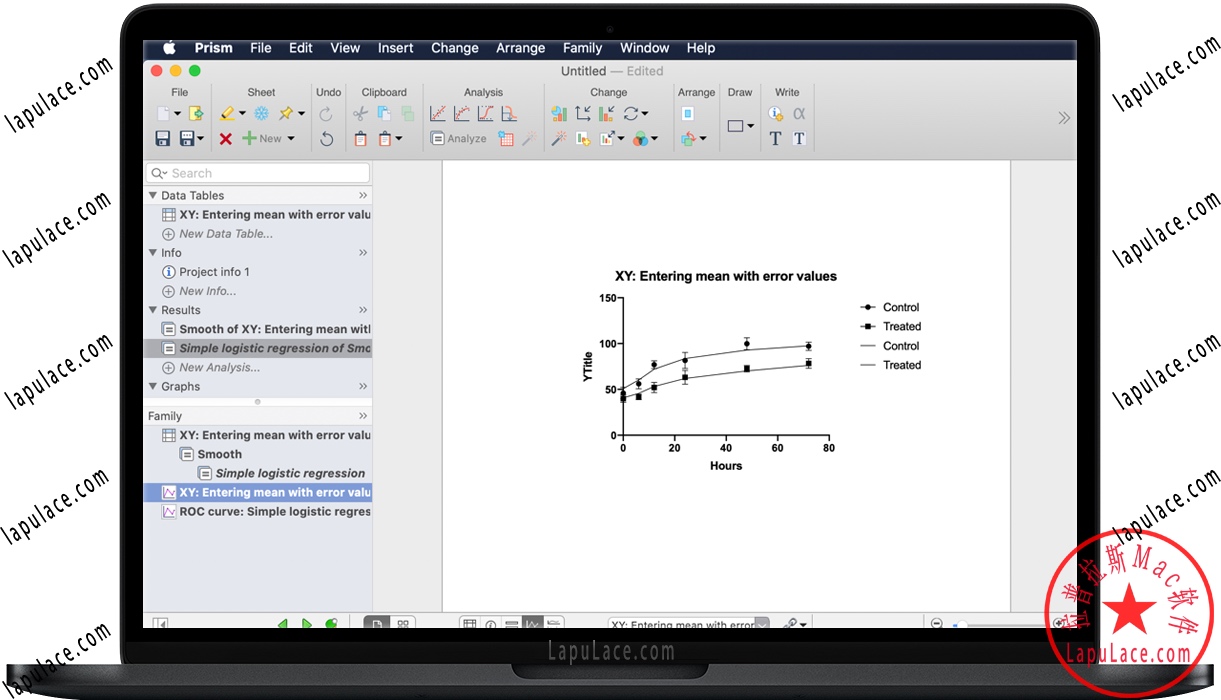Delete sheet with the red X icon

click(x=226, y=139)
